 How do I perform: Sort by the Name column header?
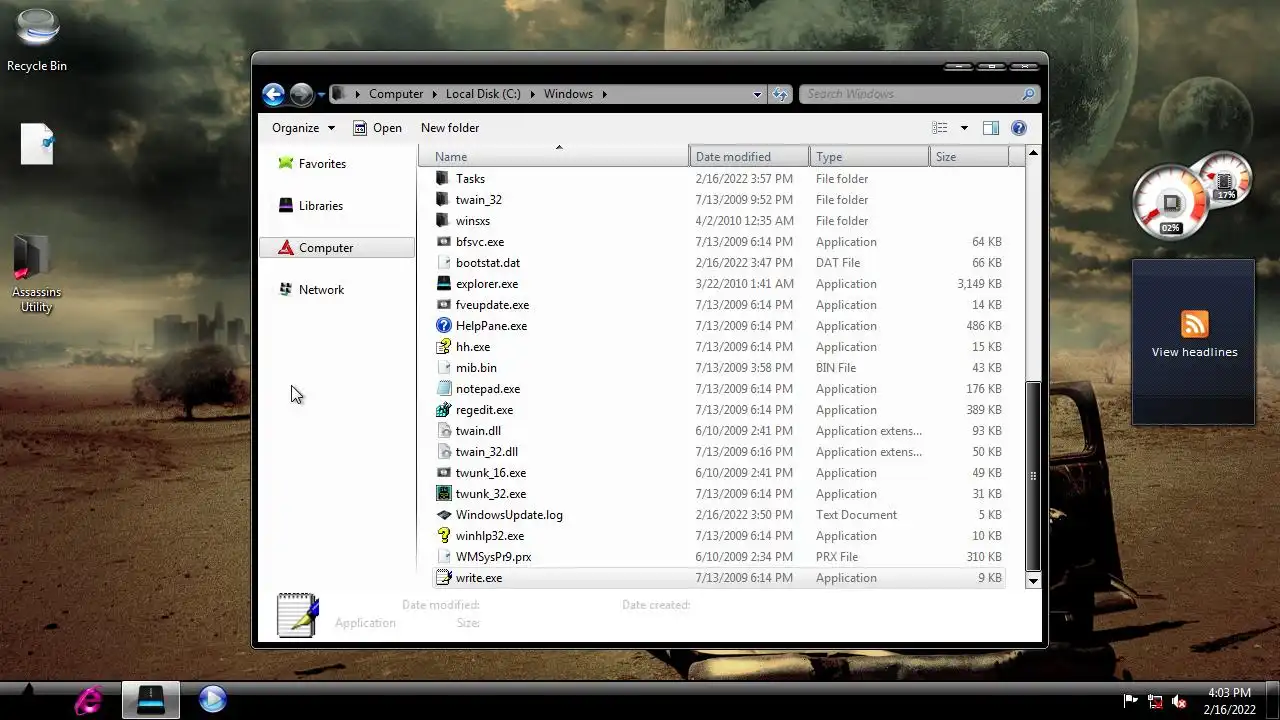[x=553, y=157]
